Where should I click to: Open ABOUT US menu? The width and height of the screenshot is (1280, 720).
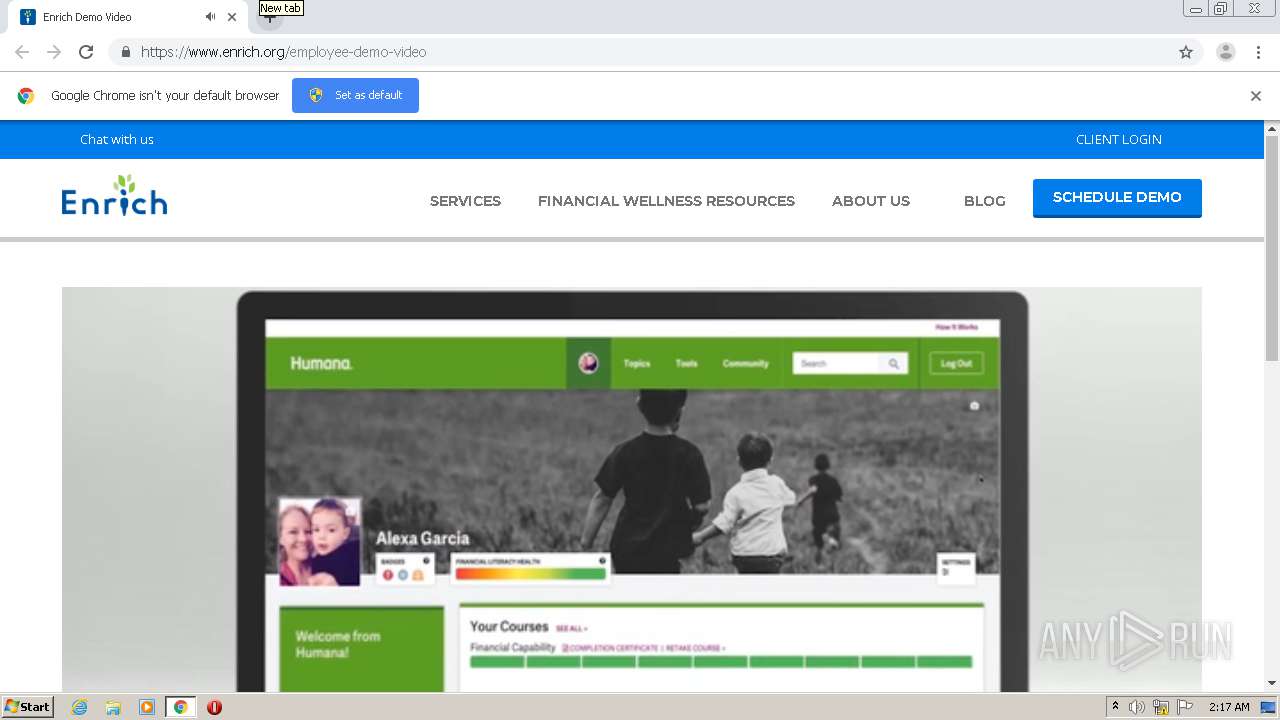point(871,201)
